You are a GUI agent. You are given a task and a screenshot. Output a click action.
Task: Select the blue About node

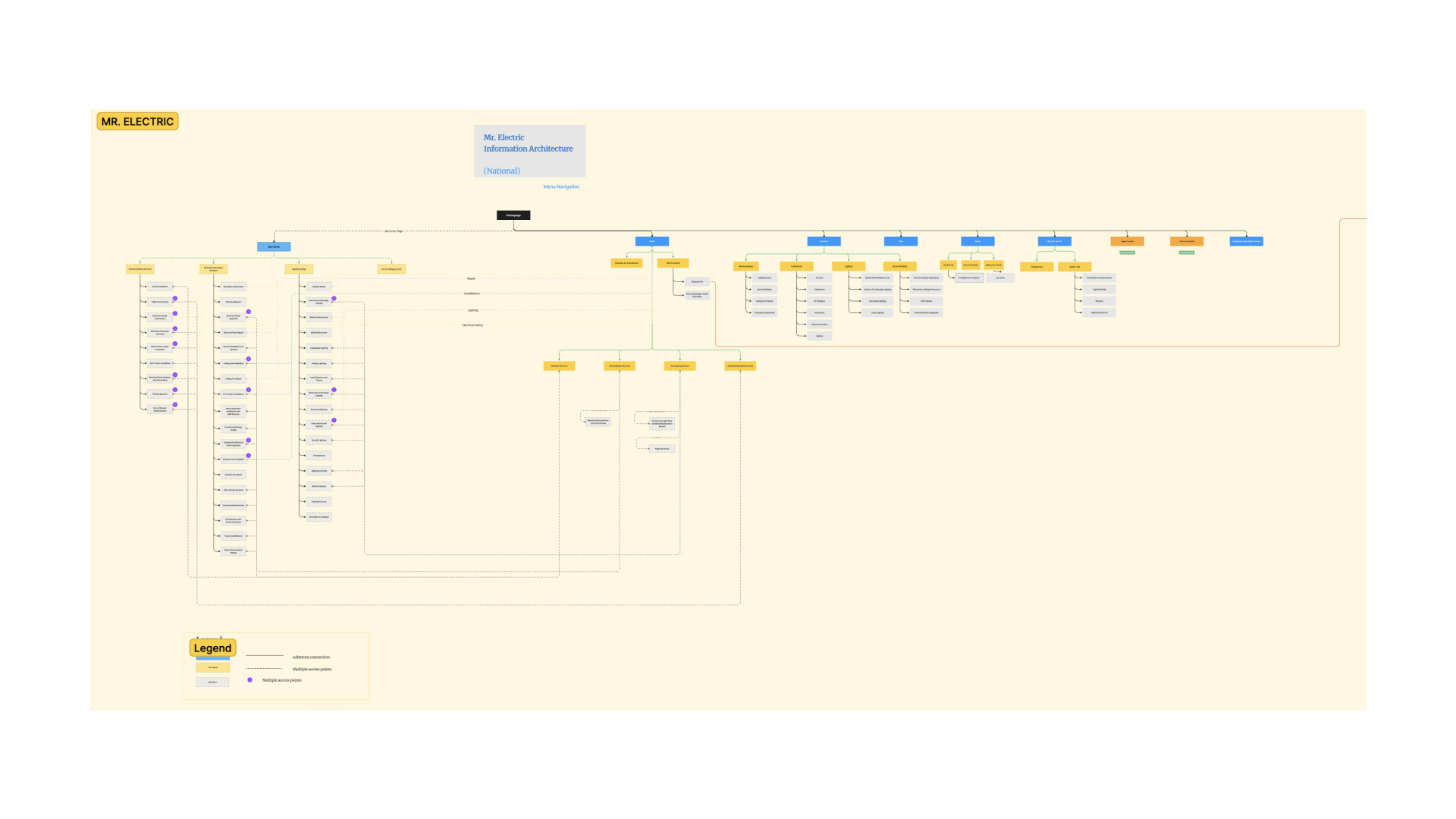(977, 241)
